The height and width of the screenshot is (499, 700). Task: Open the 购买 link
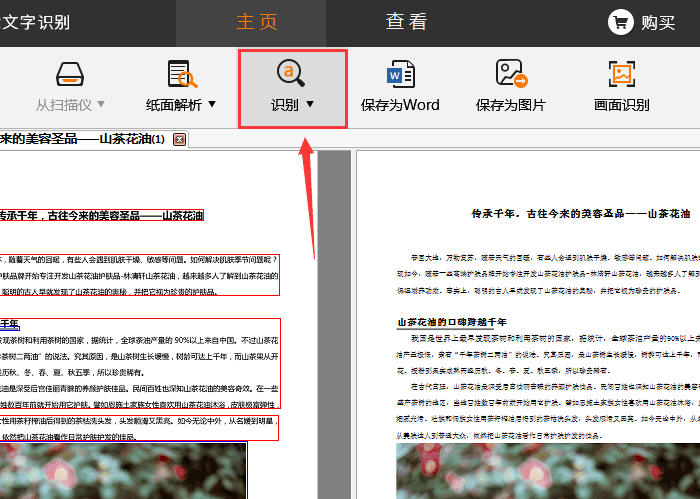tap(658, 23)
